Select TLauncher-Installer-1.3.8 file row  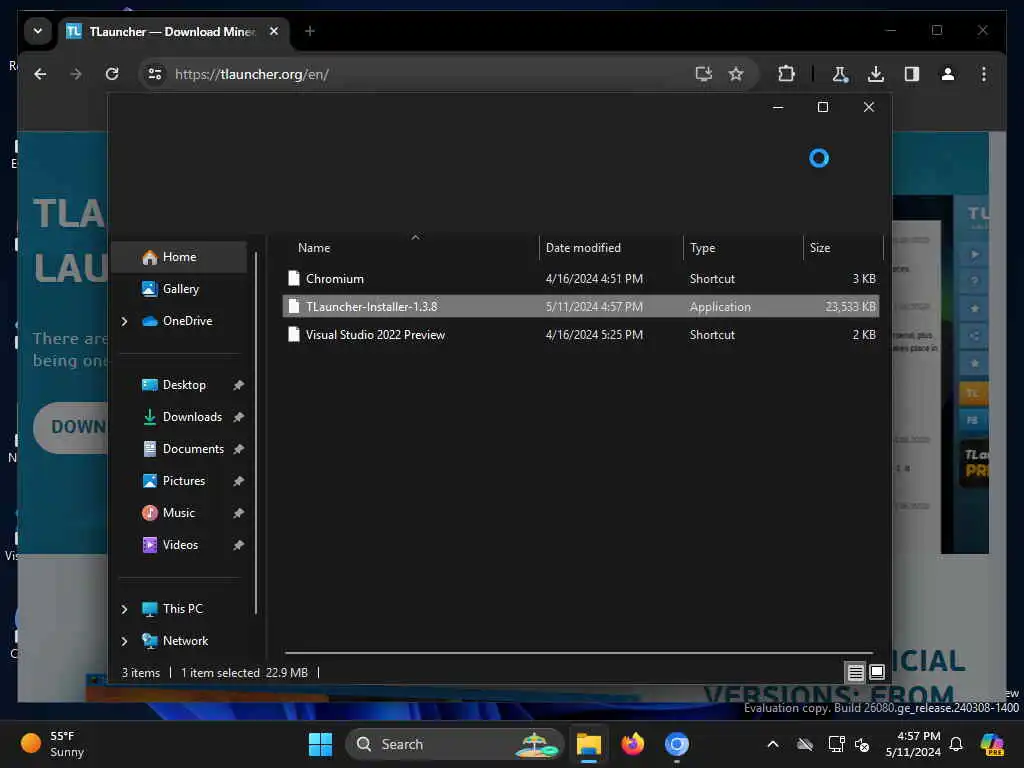coord(581,307)
